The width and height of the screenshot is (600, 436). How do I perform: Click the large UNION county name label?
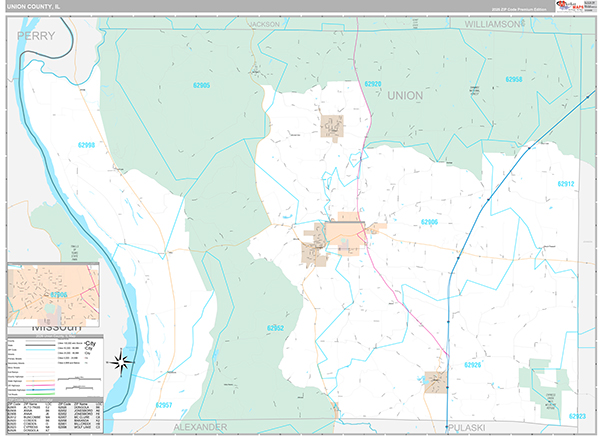(404, 95)
